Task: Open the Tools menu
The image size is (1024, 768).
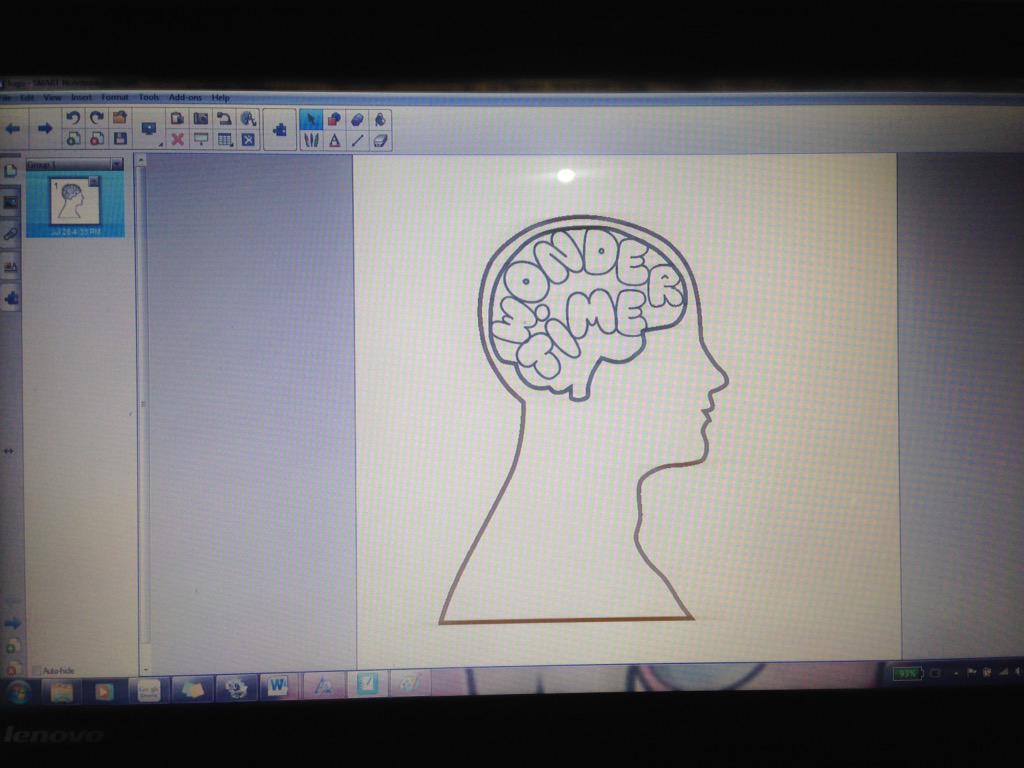Action: tap(149, 97)
